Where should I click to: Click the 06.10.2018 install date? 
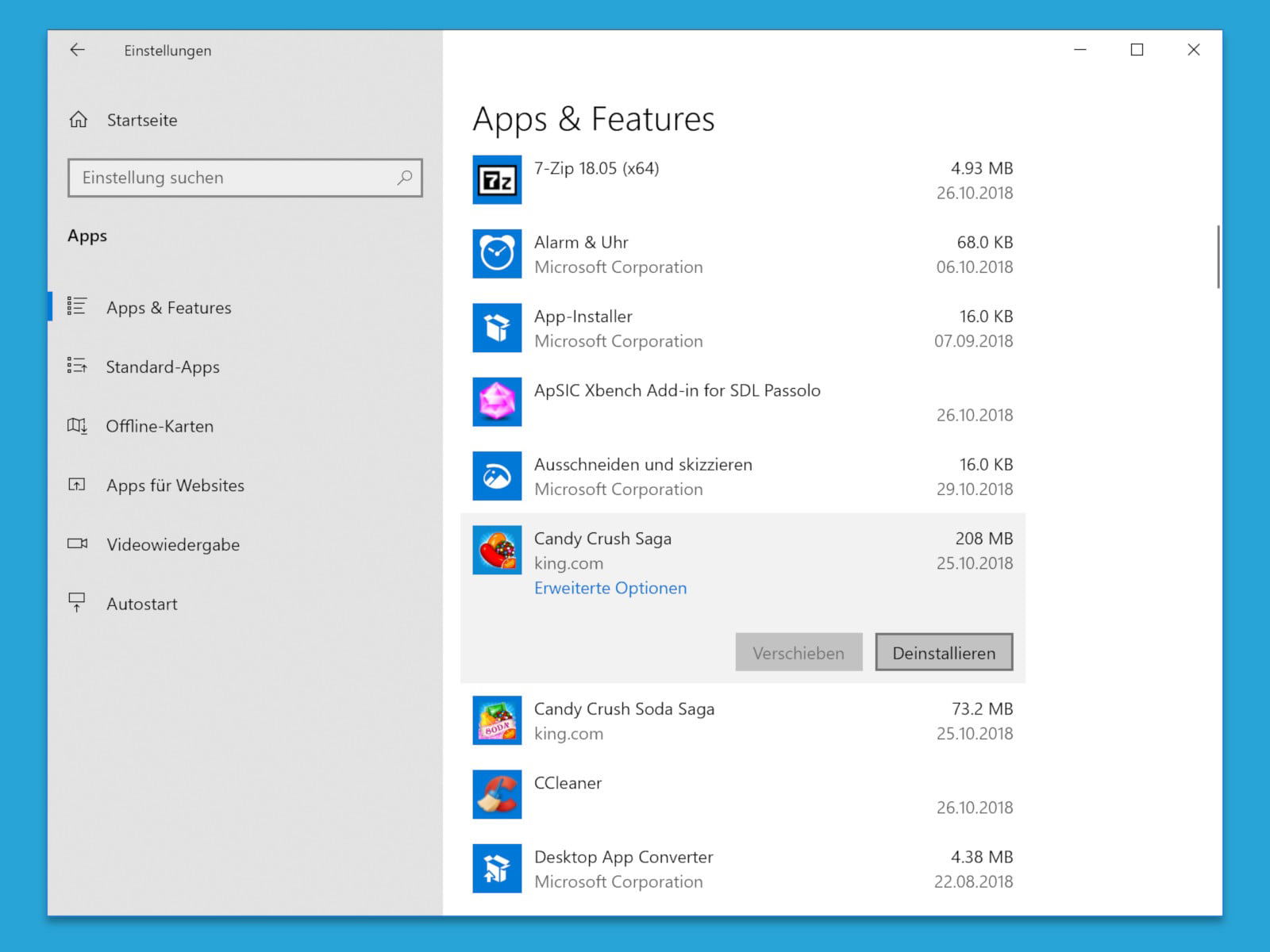coord(975,267)
